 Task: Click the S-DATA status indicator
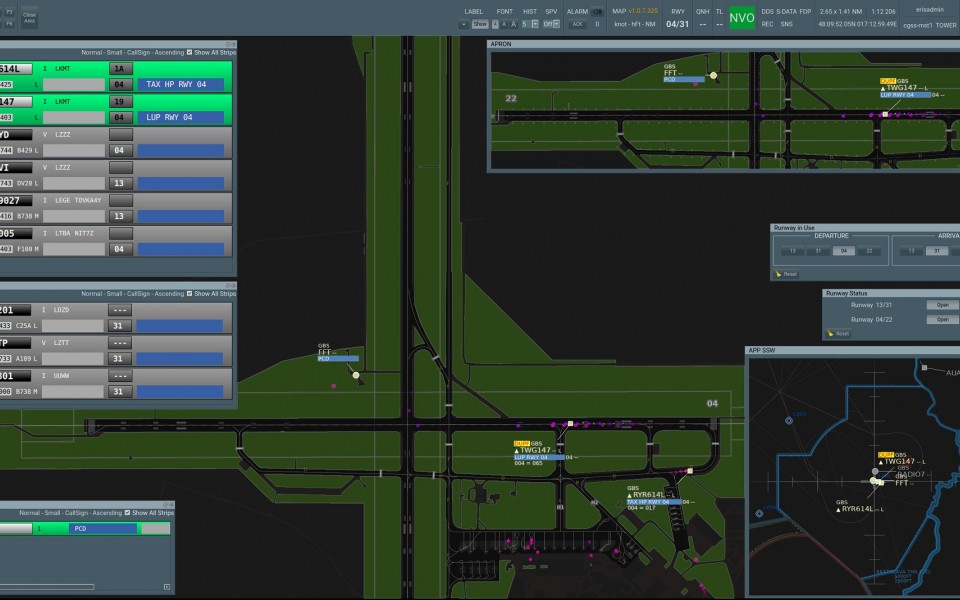(x=787, y=12)
